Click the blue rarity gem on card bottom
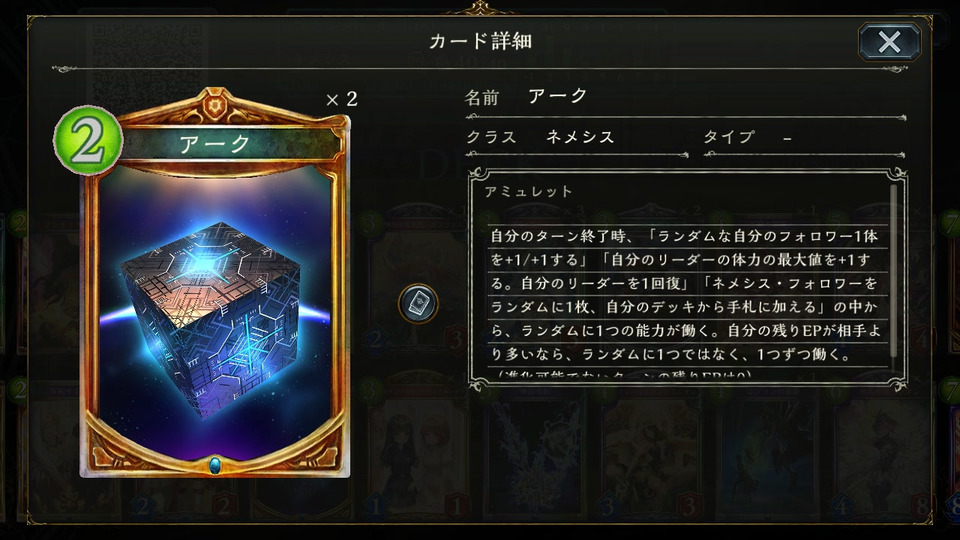 click(x=215, y=465)
